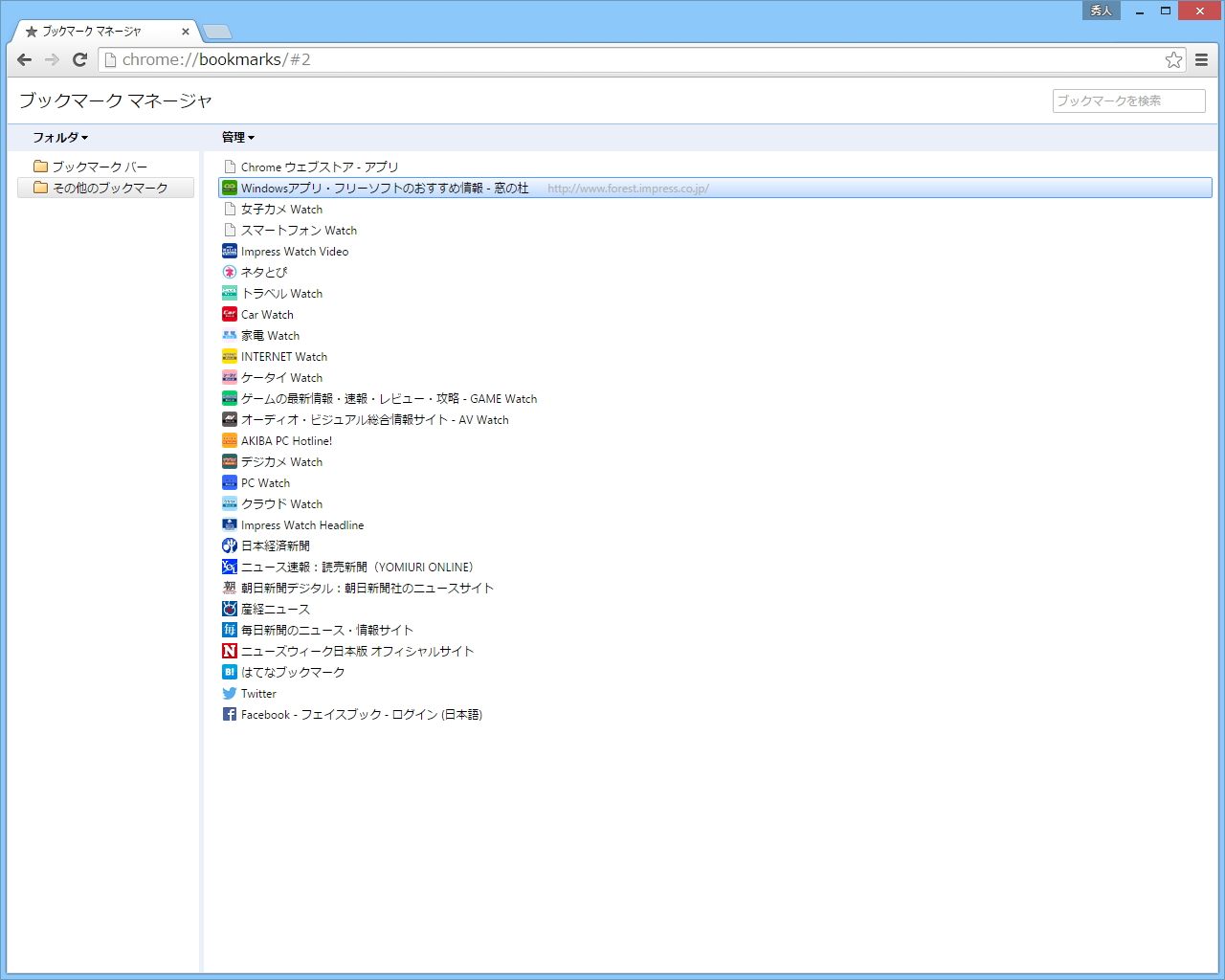Click the folder icon beside ブックマーク バー
The height and width of the screenshot is (980, 1225).
[x=40, y=166]
